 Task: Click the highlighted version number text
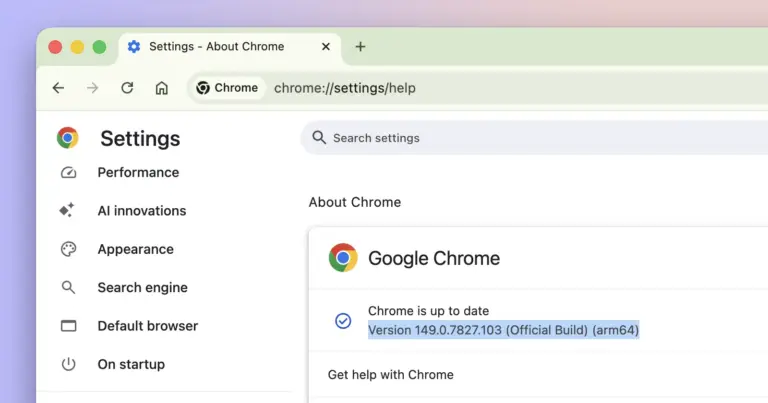pyautogui.click(x=504, y=330)
